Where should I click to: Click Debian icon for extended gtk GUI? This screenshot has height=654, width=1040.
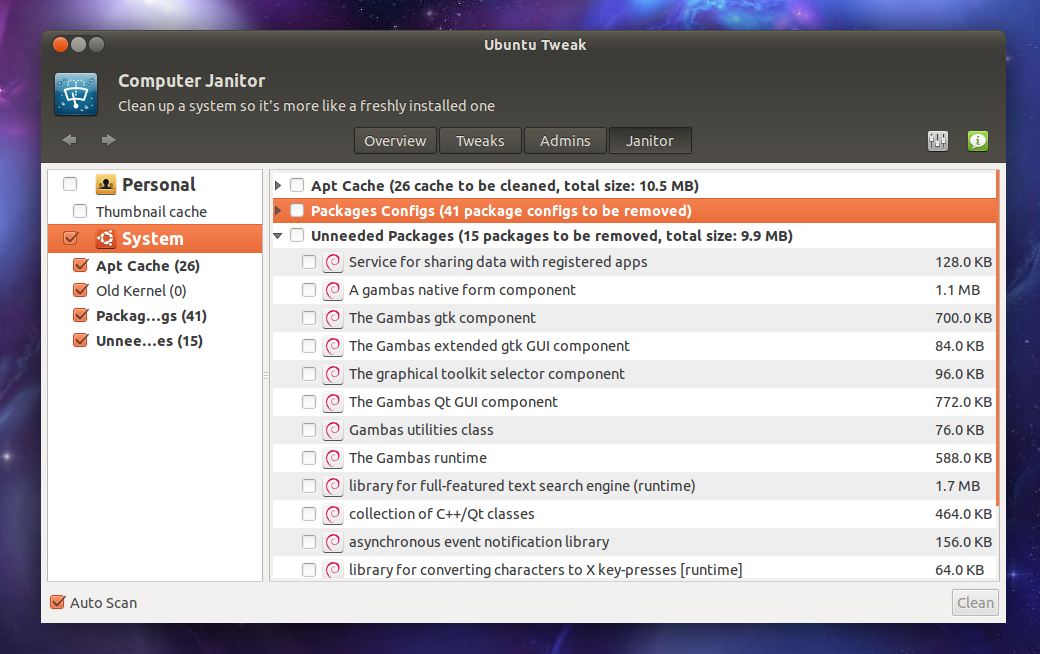(x=332, y=346)
